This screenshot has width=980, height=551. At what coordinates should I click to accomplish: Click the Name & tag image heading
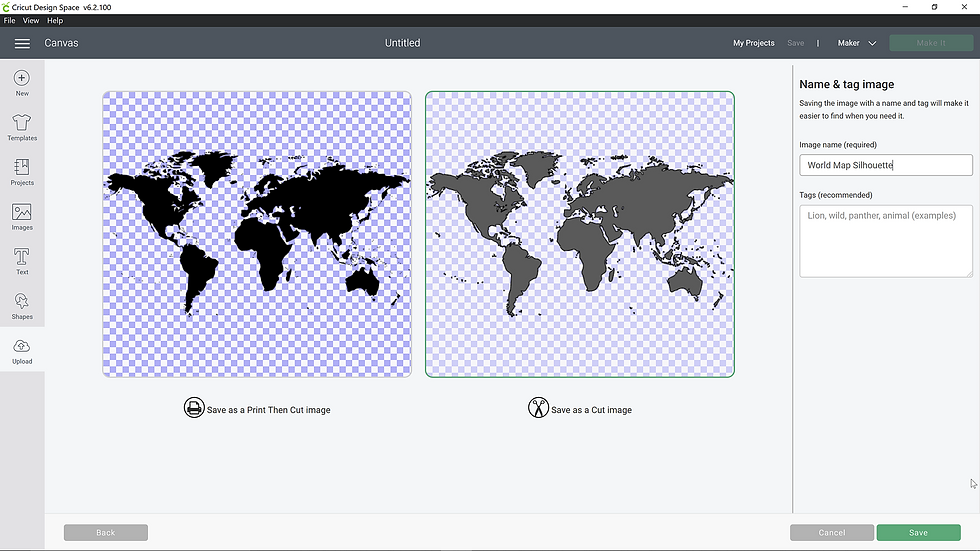846,84
